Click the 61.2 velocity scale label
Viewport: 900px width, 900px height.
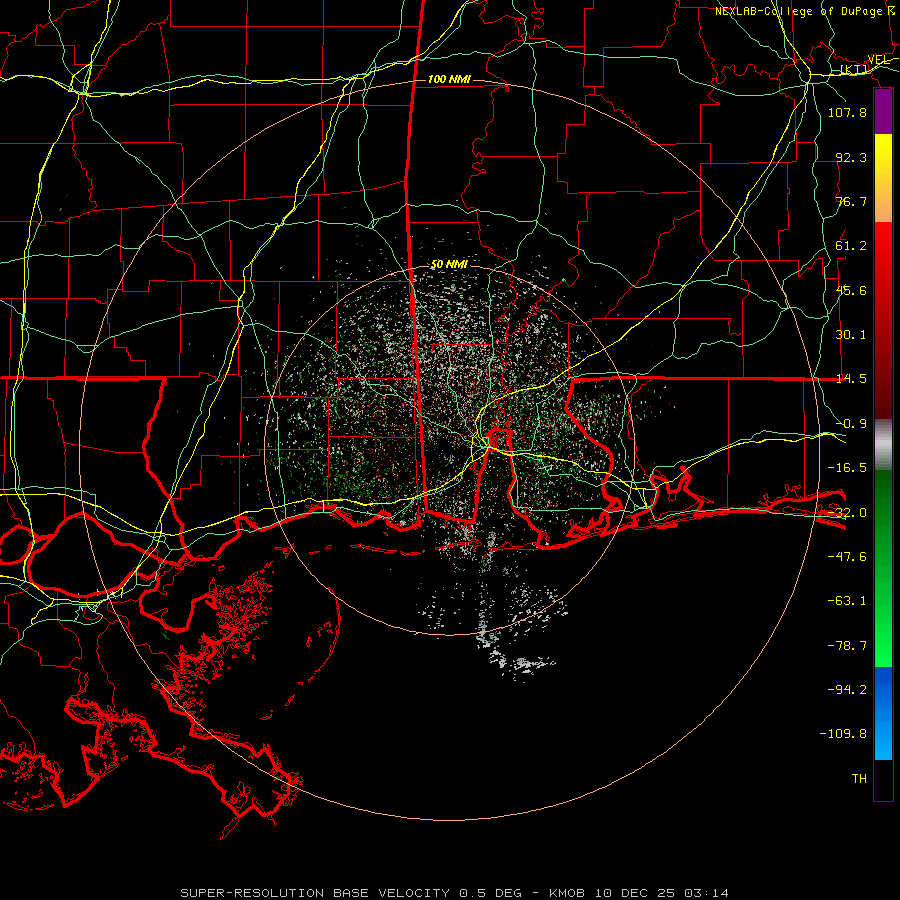coord(851,246)
